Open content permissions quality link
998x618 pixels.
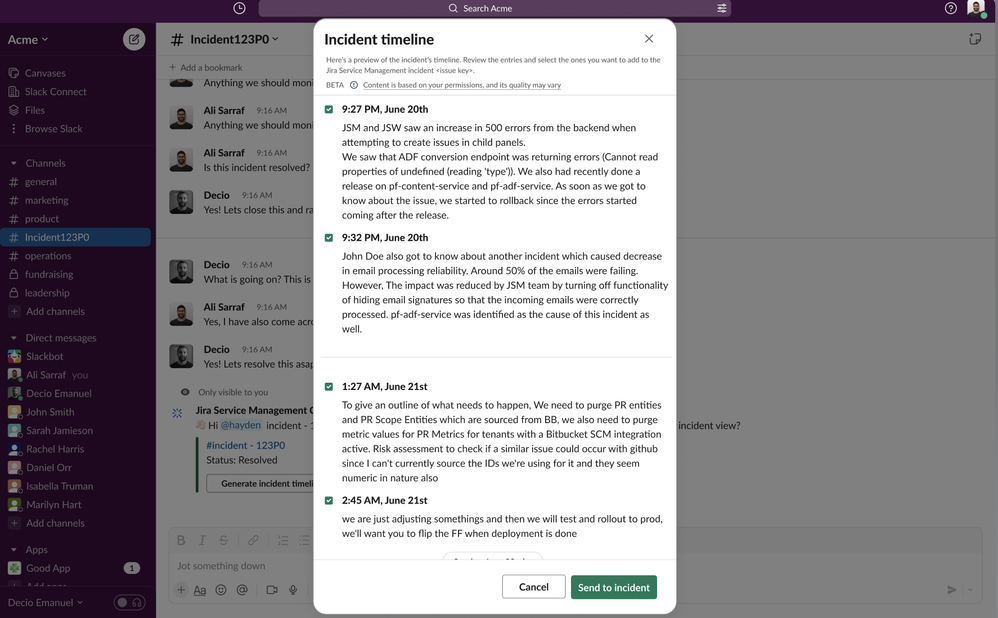pyautogui.click(x=462, y=85)
